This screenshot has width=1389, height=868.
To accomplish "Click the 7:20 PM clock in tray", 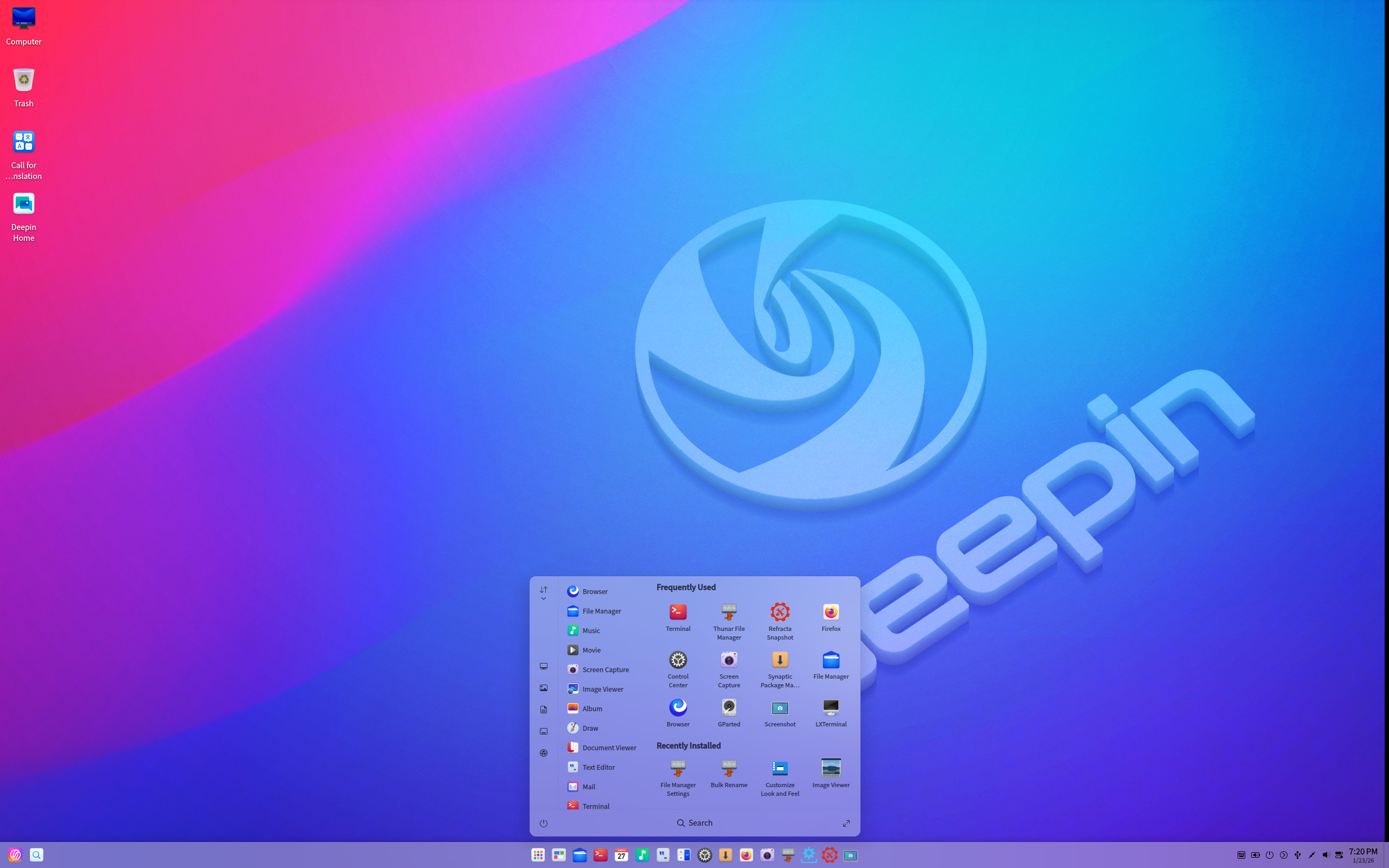I will [x=1363, y=851].
